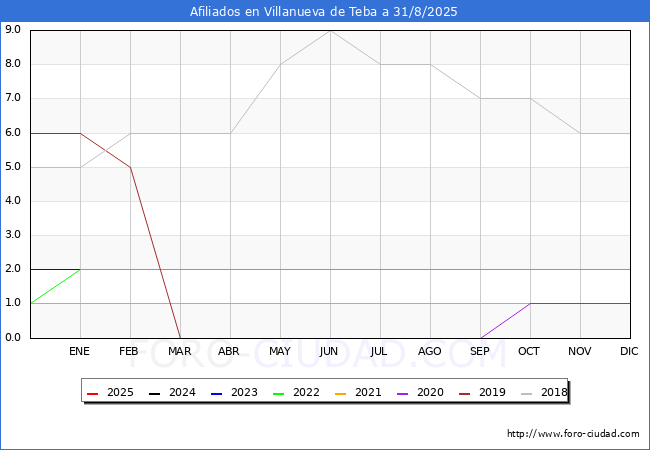Click the DIC month label
This screenshot has height=450, width=650.
pos(629,351)
